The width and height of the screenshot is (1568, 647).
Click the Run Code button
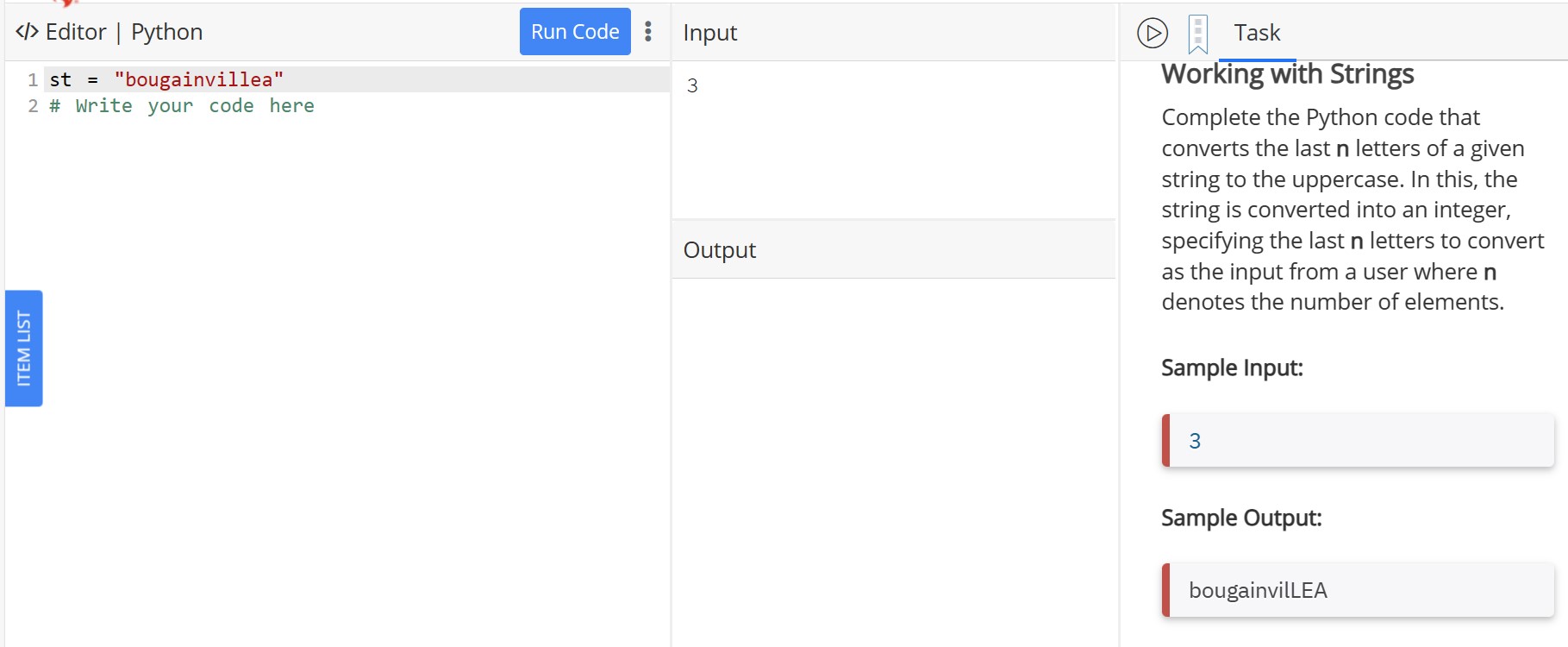[574, 31]
